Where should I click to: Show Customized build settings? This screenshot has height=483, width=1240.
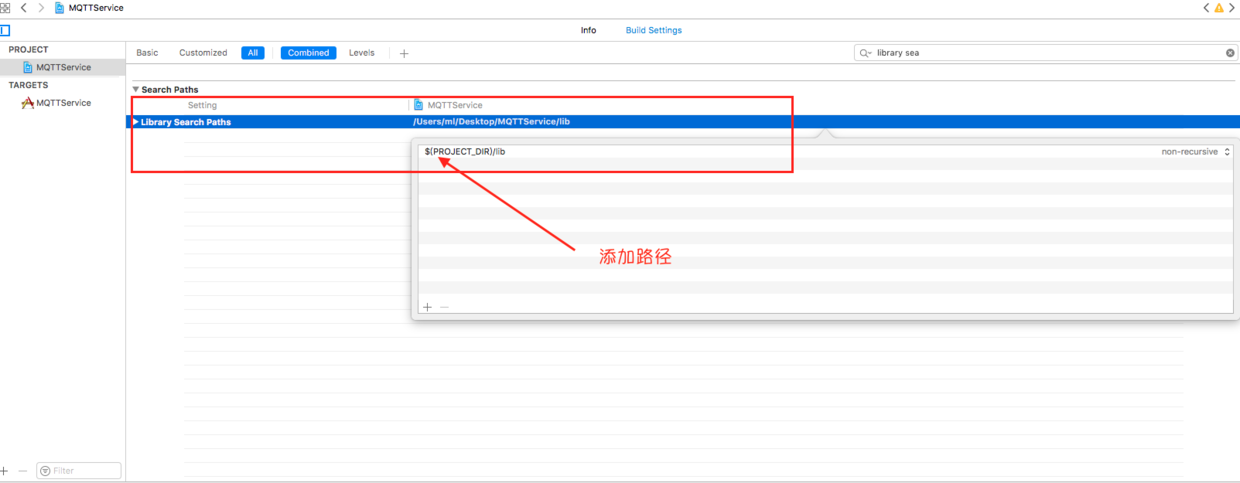[203, 53]
